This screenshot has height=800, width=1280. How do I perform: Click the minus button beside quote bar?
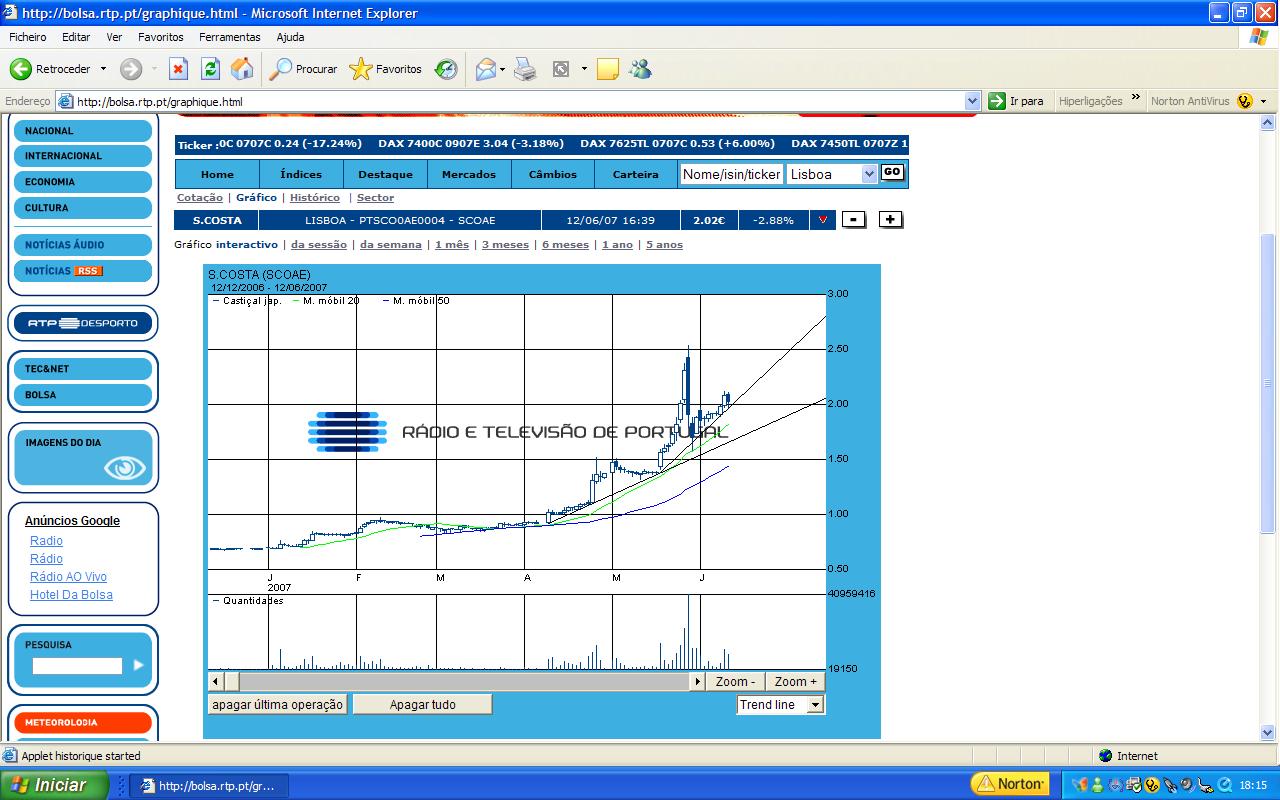853,220
